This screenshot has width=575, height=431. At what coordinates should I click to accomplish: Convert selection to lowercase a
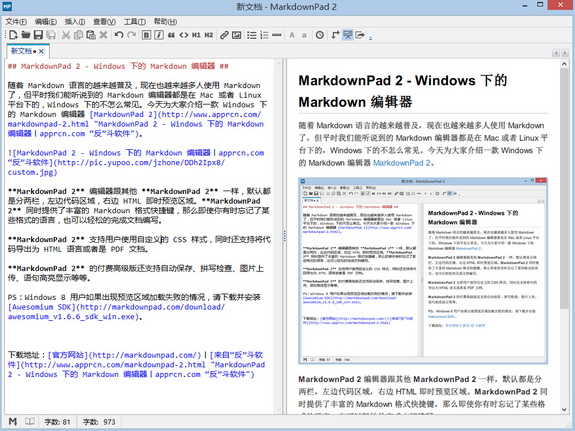(304, 35)
